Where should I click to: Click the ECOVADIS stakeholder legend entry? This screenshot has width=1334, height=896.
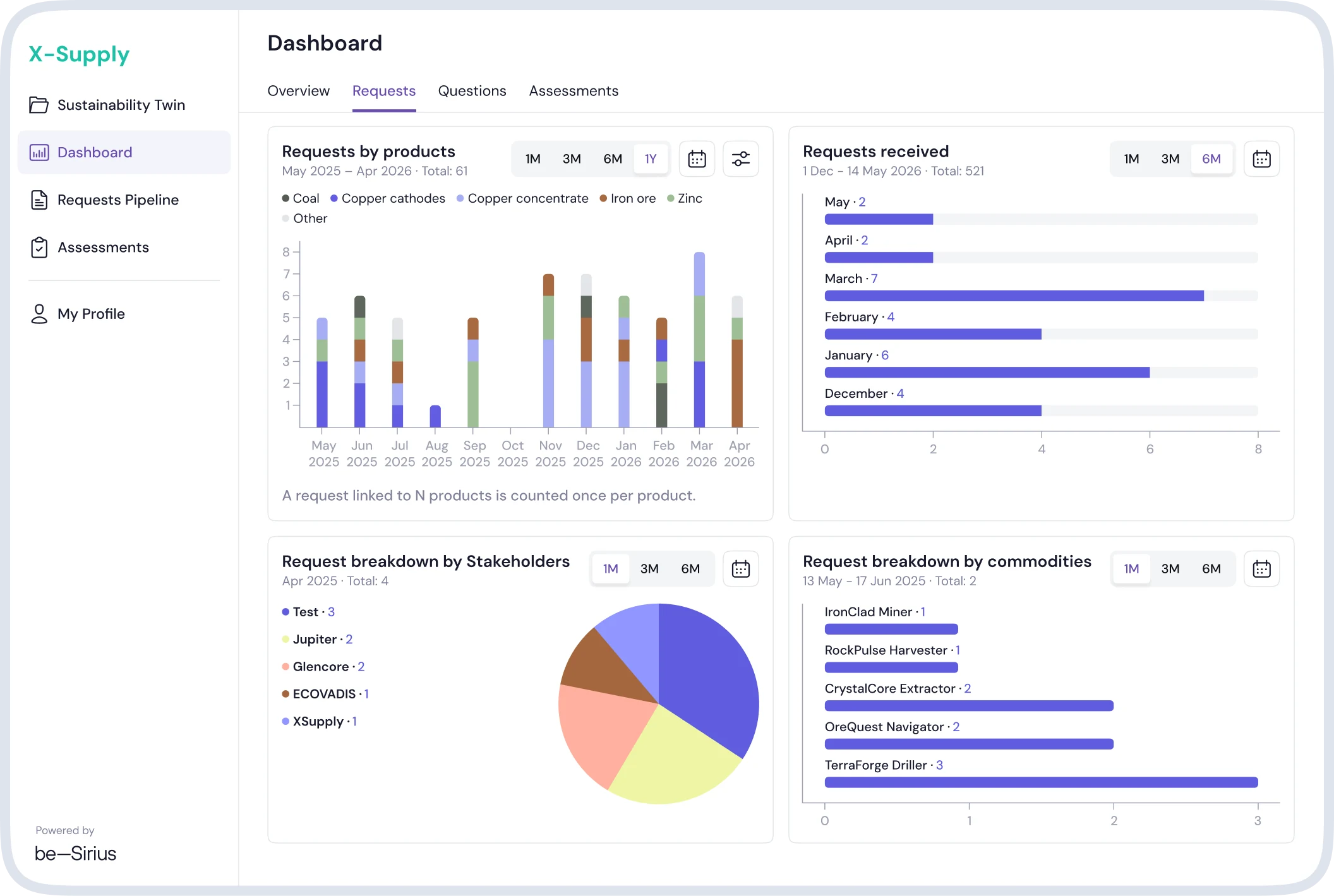pos(325,694)
